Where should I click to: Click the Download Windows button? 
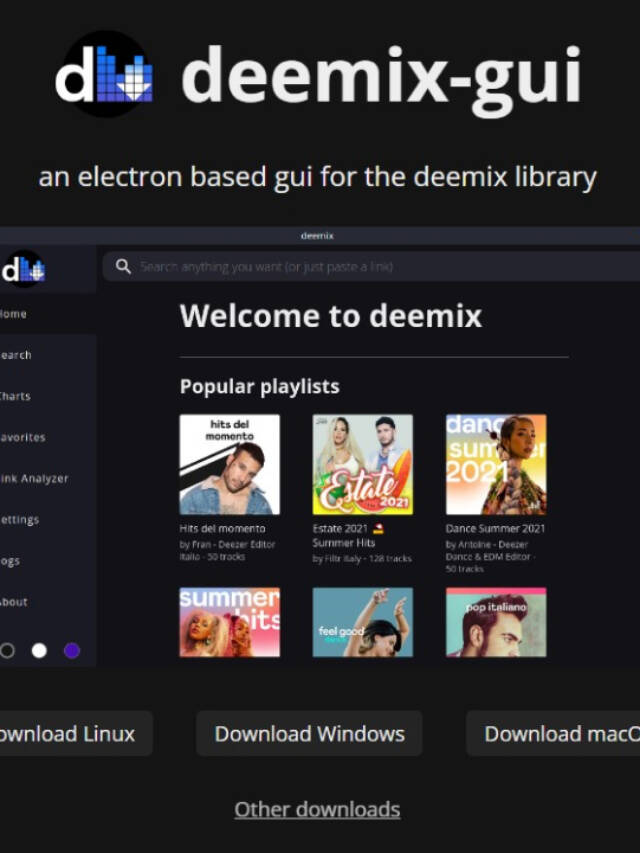point(309,734)
